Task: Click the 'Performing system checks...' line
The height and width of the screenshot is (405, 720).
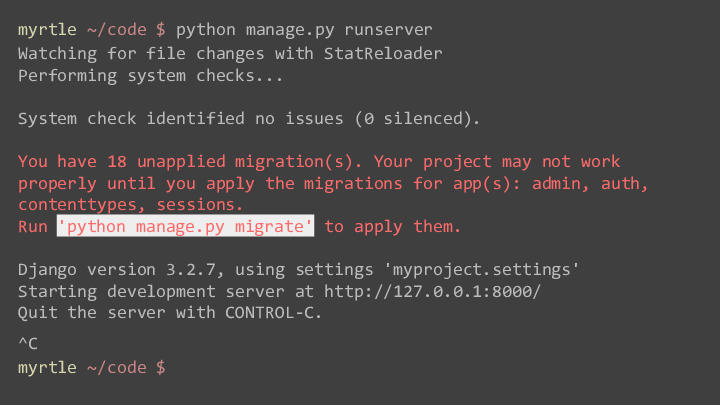Action: (x=150, y=76)
